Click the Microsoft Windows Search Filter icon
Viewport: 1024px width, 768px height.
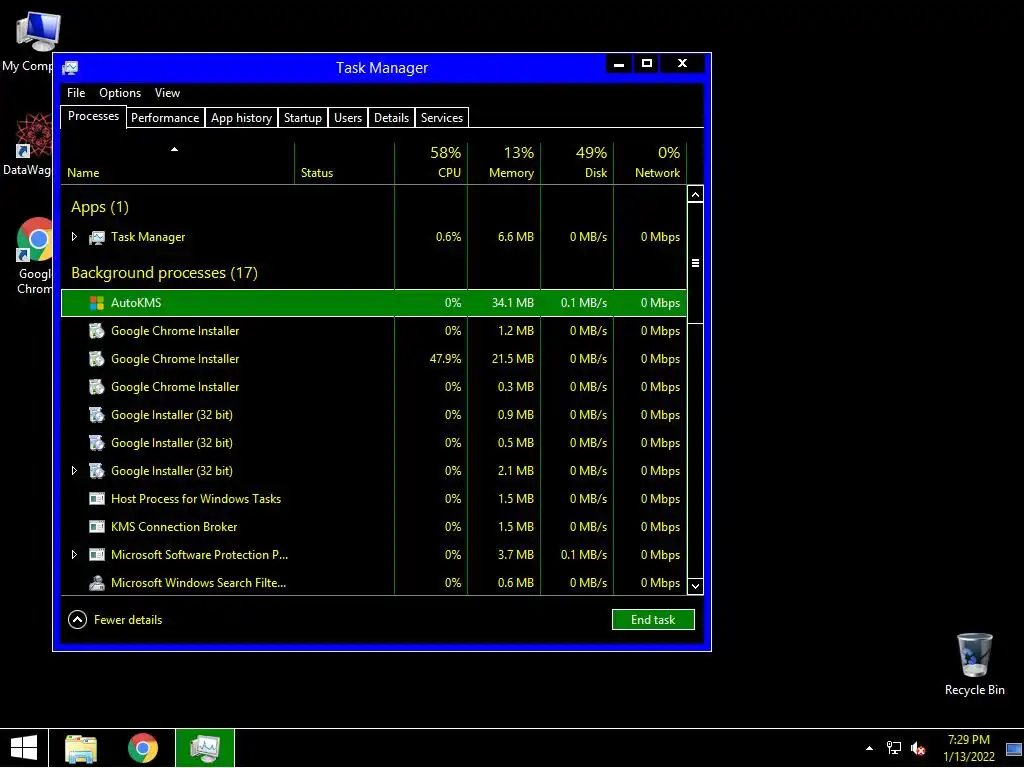click(x=97, y=583)
